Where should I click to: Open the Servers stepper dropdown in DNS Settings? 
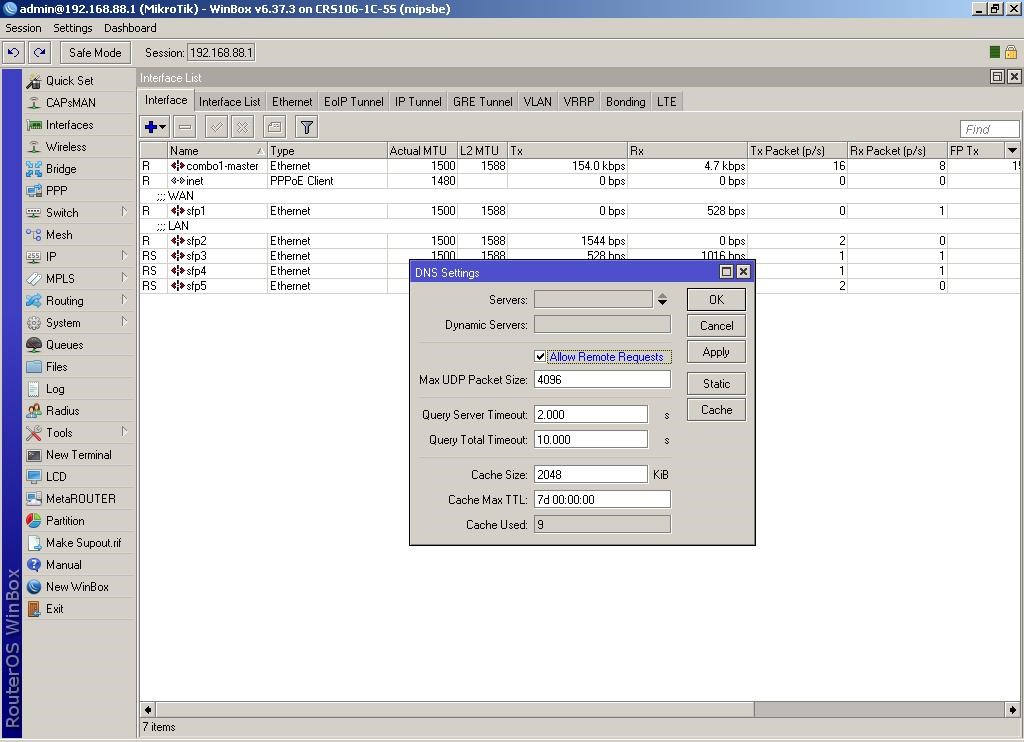661,298
